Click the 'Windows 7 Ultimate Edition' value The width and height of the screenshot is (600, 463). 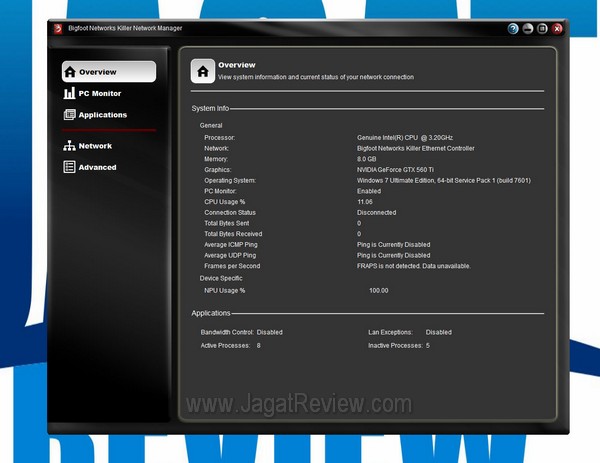pyautogui.click(x=444, y=180)
